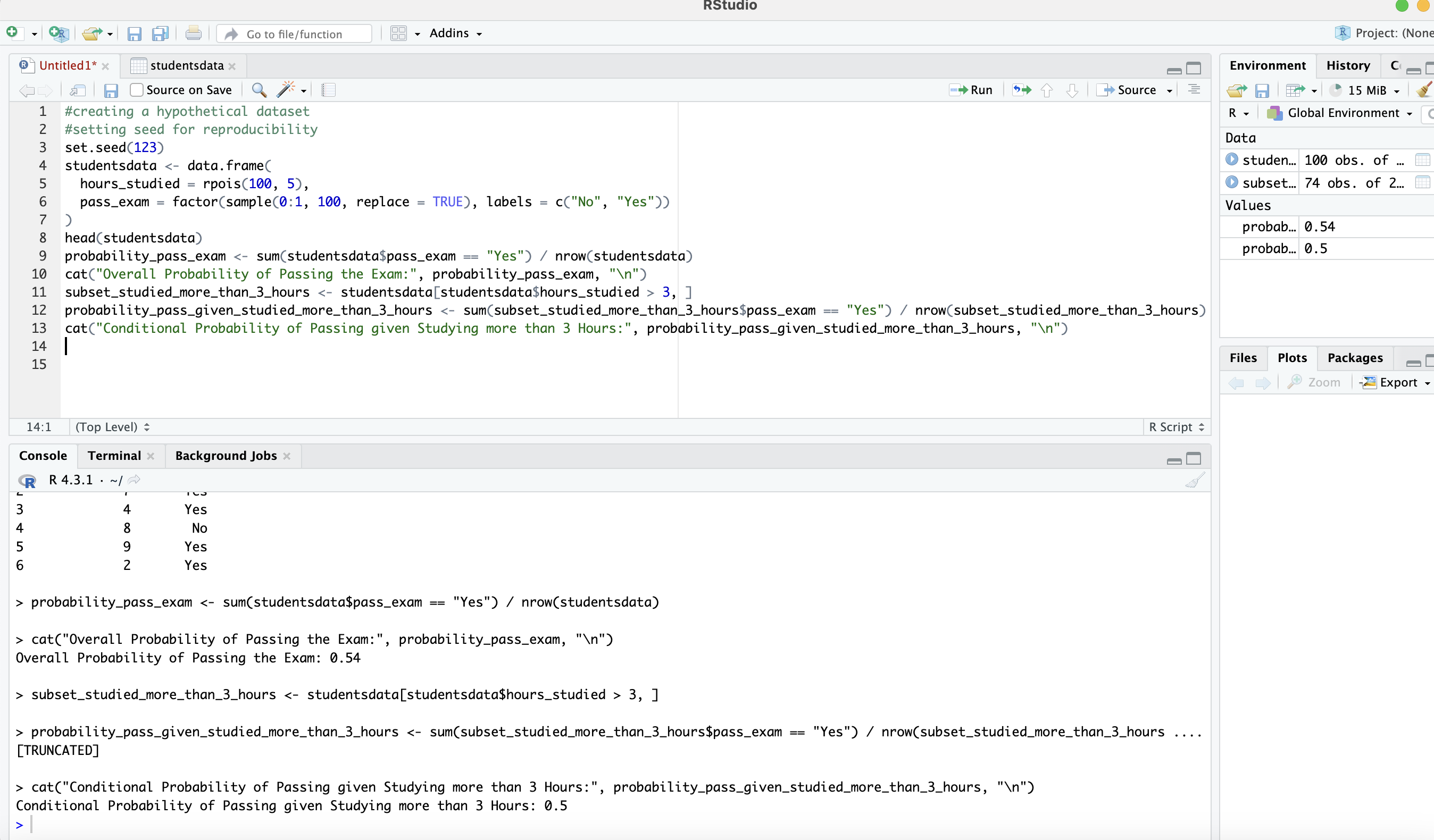Image resolution: width=1434 pixels, height=840 pixels.
Task: Open an existing file with the folder icon
Action: pos(91,33)
